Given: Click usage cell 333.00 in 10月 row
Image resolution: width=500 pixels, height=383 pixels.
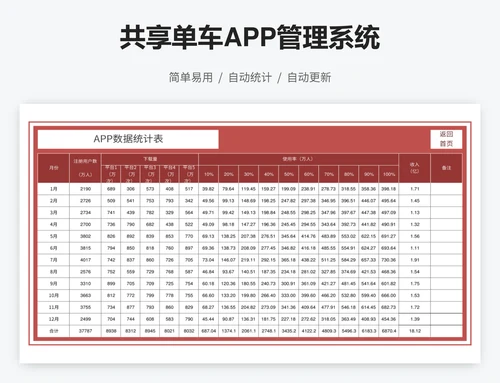Looking at the screenshot, I should pyautogui.click(x=289, y=295).
